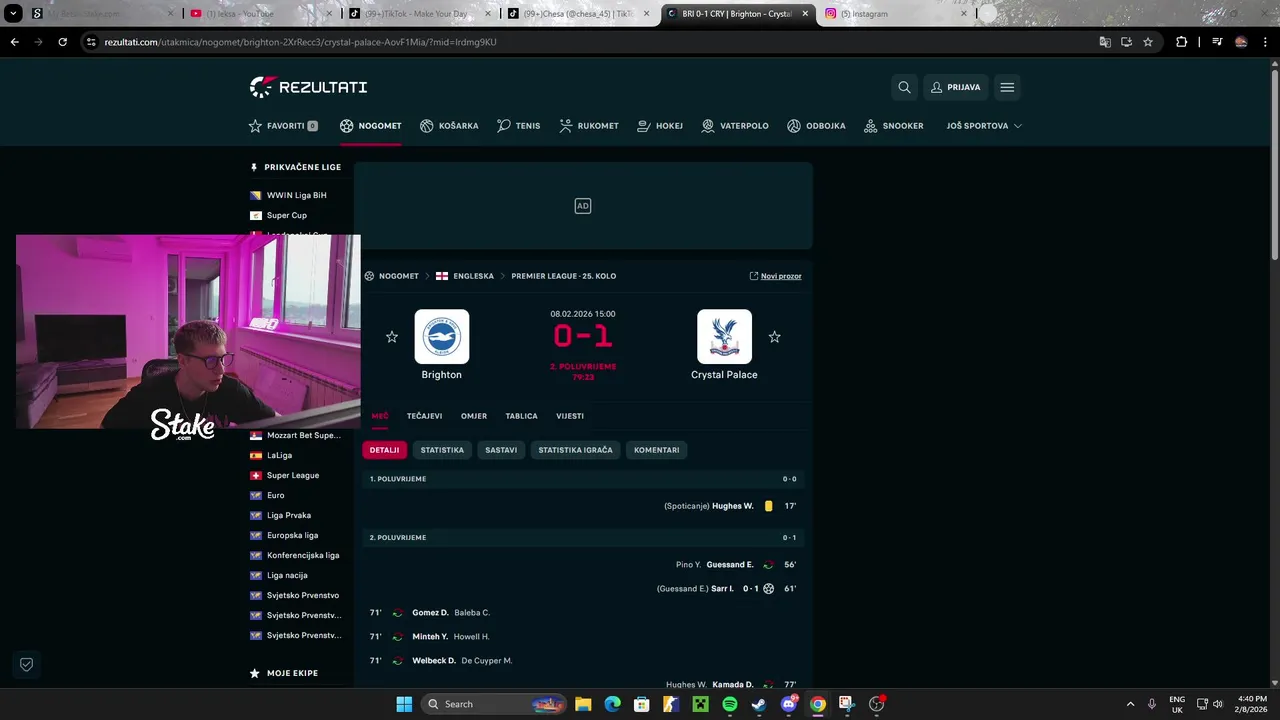Switch to the MEČ tab
1280x720 pixels.
click(380, 416)
